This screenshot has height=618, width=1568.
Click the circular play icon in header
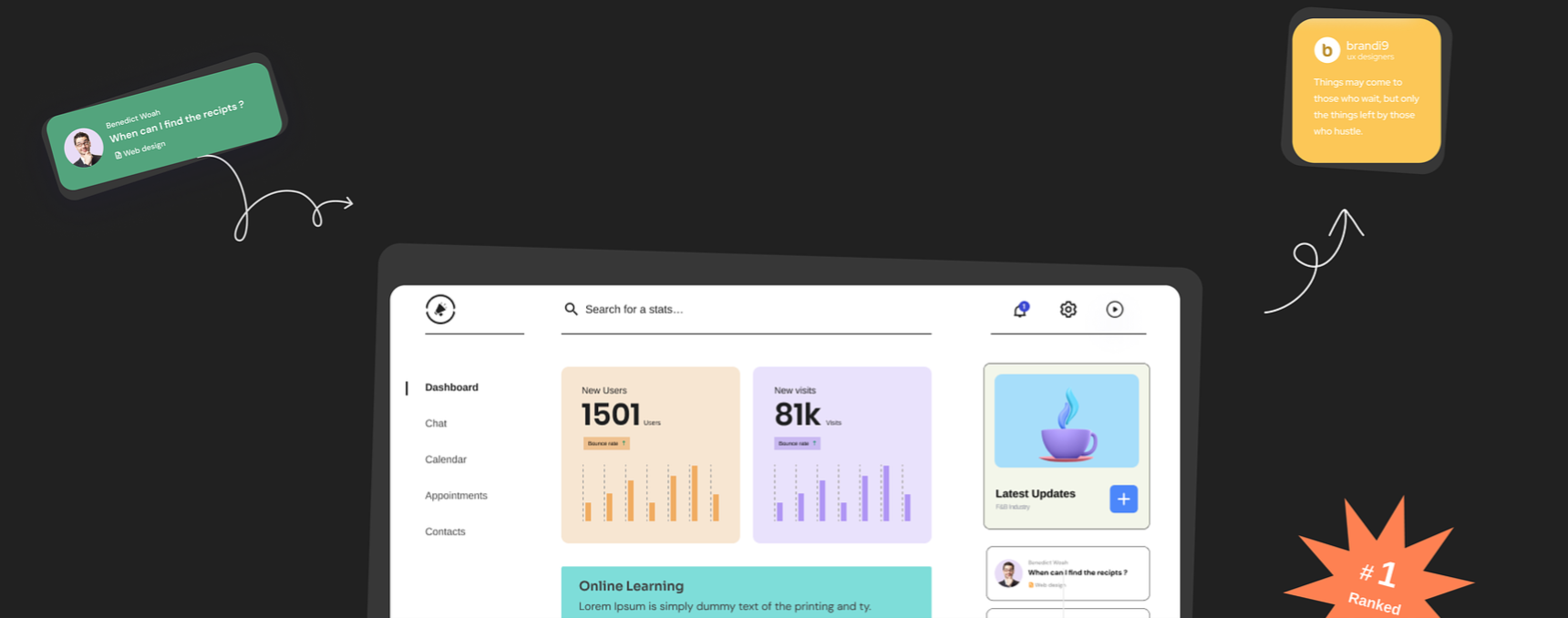[1115, 310]
